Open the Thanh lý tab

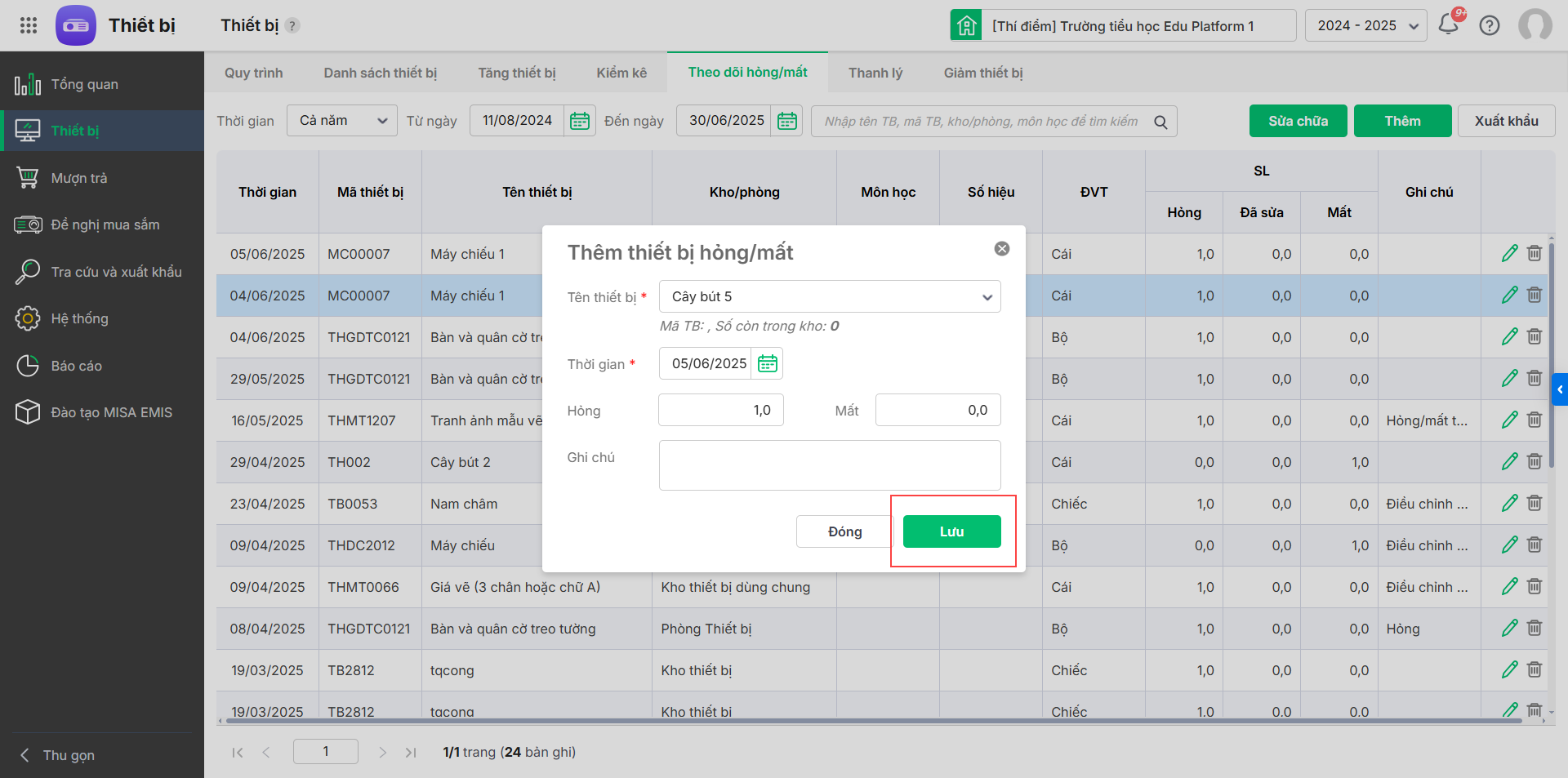click(875, 73)
